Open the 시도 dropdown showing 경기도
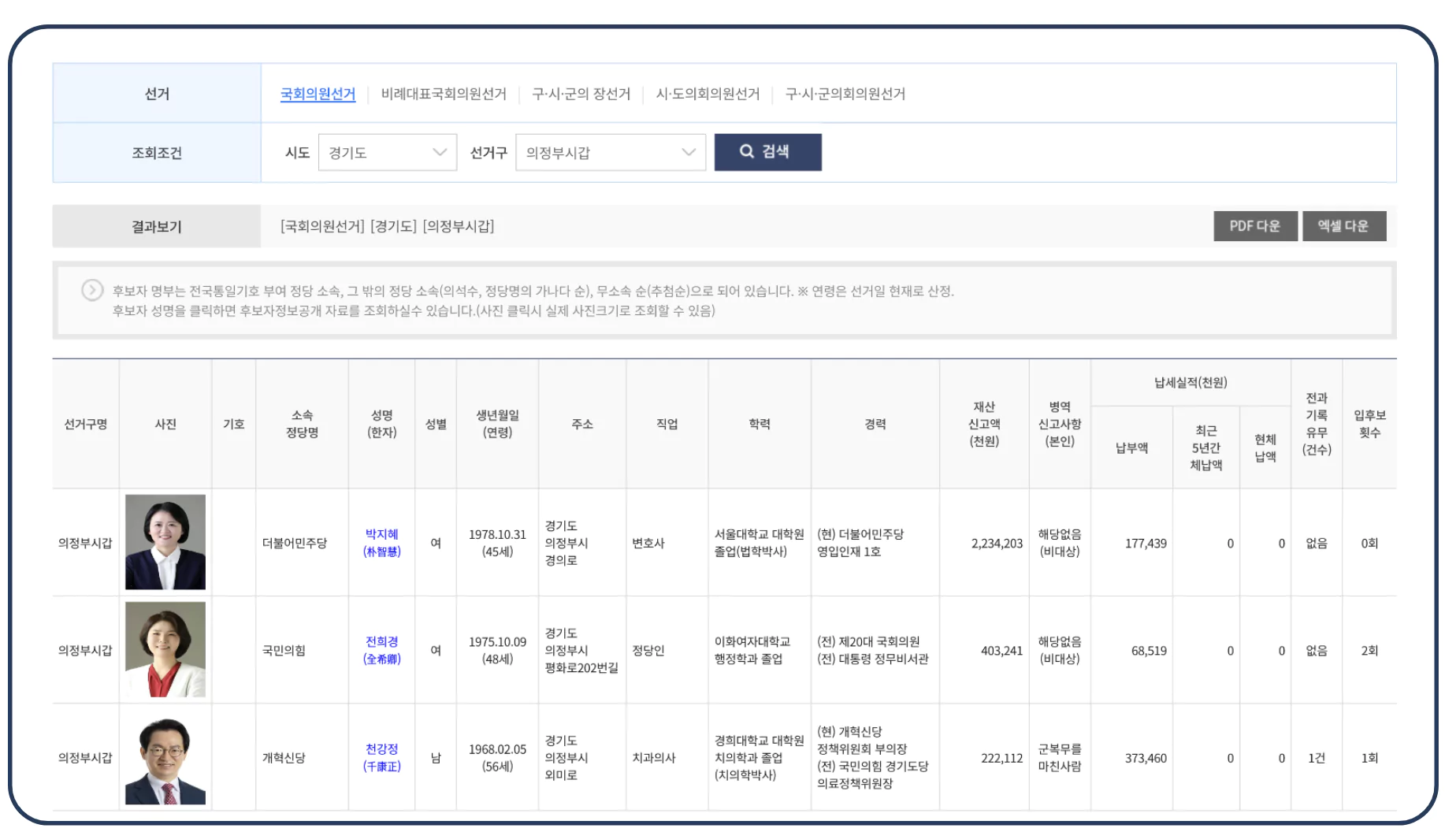The width and height of the screenshot is (1456, 832). (x=388, y=152)
